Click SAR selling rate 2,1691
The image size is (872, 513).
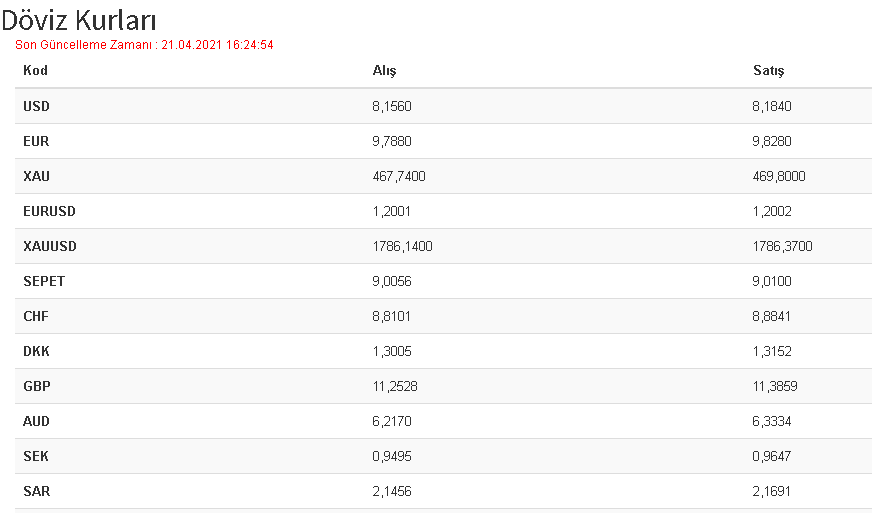[771, 492]
